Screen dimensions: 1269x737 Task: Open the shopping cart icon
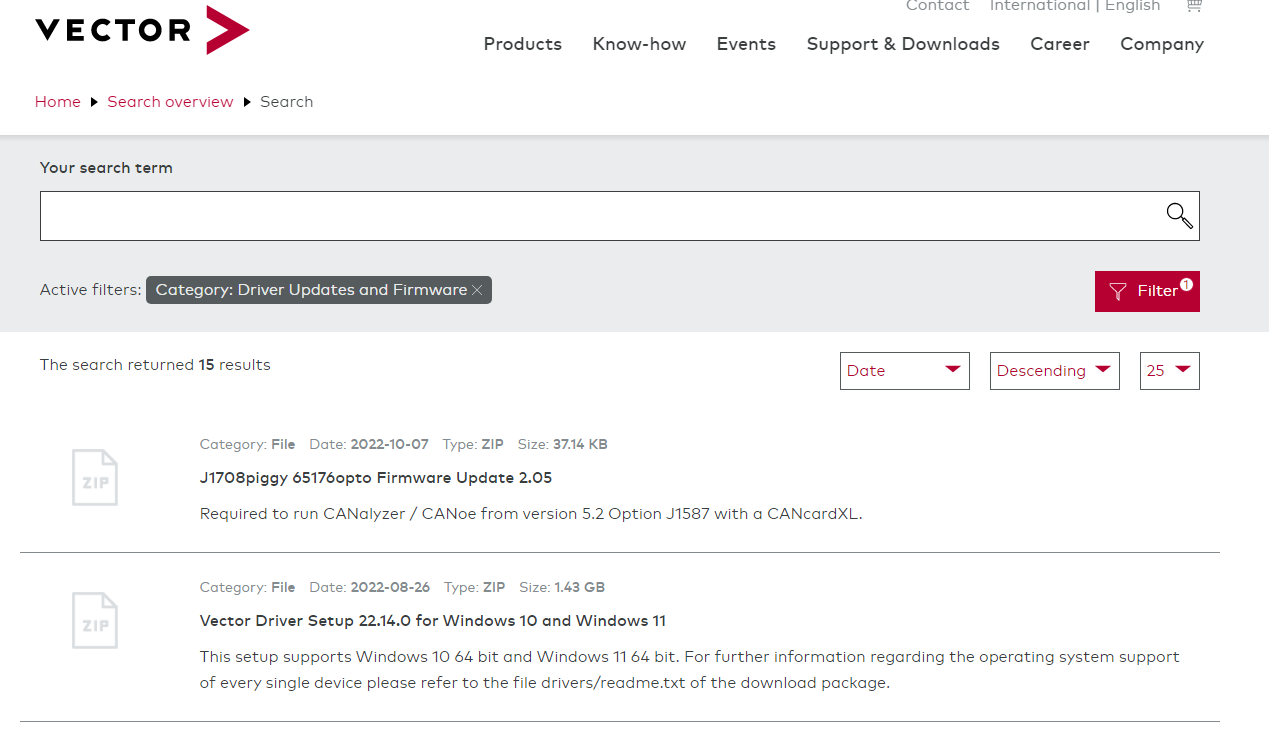tap(1193, 5)
